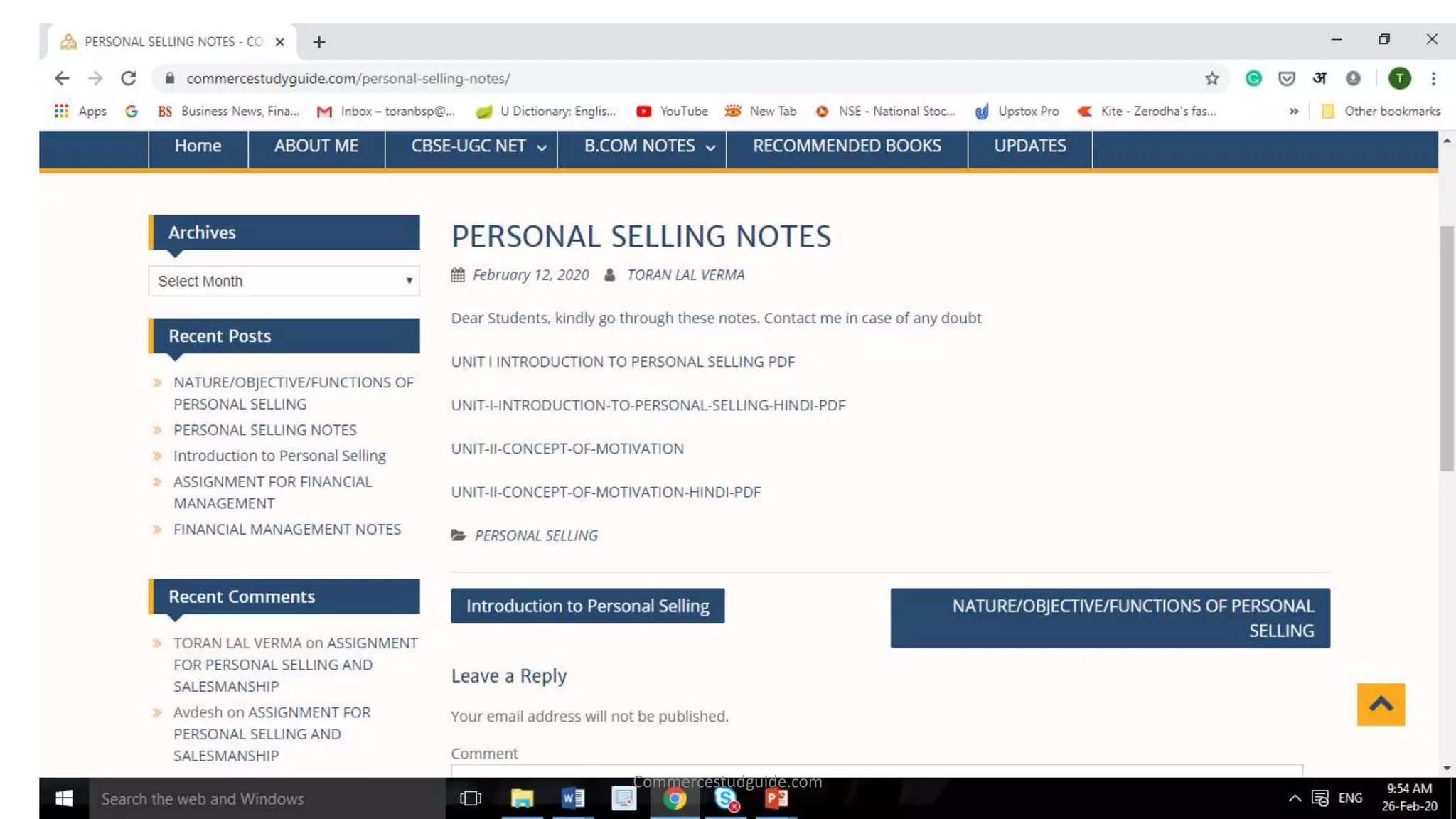Open RECOMMENDED BOOKS menu item
The height and width of the screenshot is (819, 1456).
click(847, 146)
